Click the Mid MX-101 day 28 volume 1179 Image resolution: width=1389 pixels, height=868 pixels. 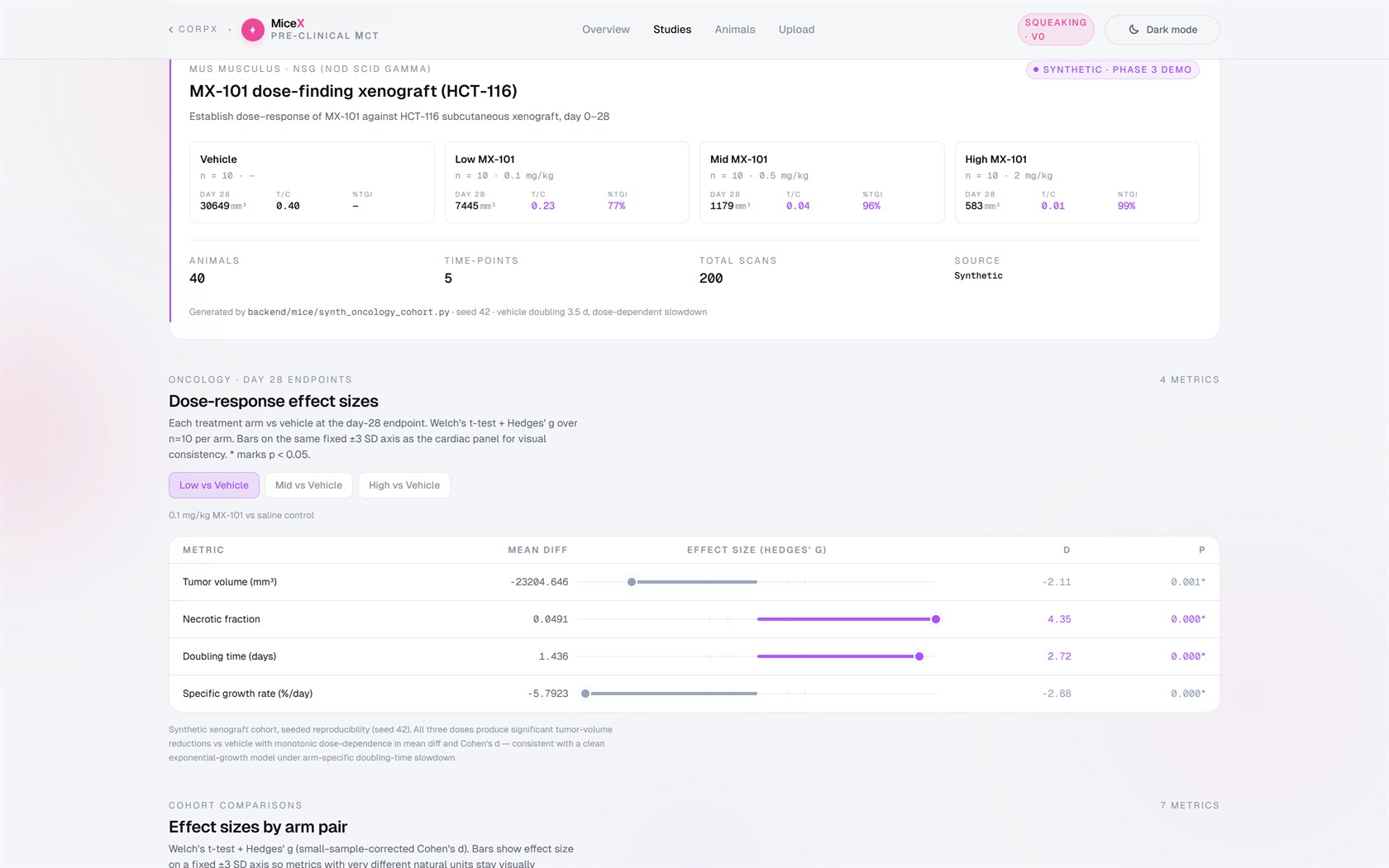(722, 206)
